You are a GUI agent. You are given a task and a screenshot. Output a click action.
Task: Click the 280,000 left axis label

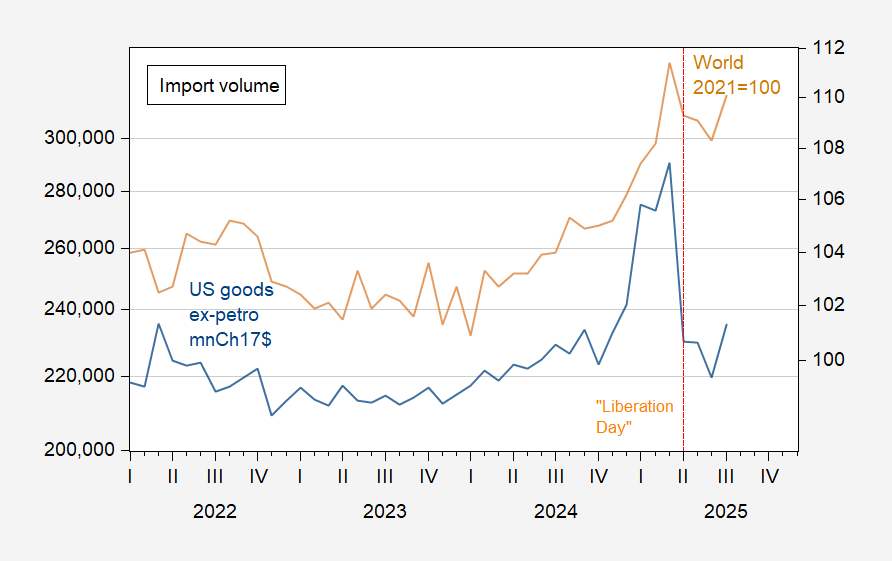tap(85, 192)
